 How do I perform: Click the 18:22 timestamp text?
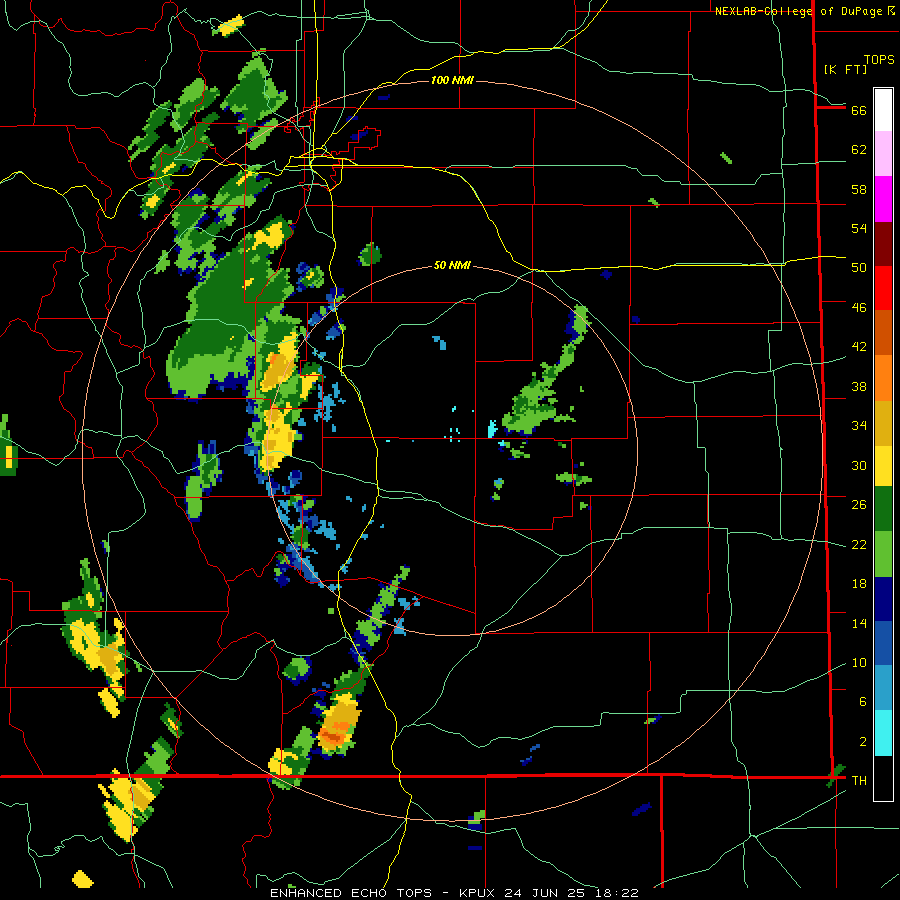pos(616,893)
